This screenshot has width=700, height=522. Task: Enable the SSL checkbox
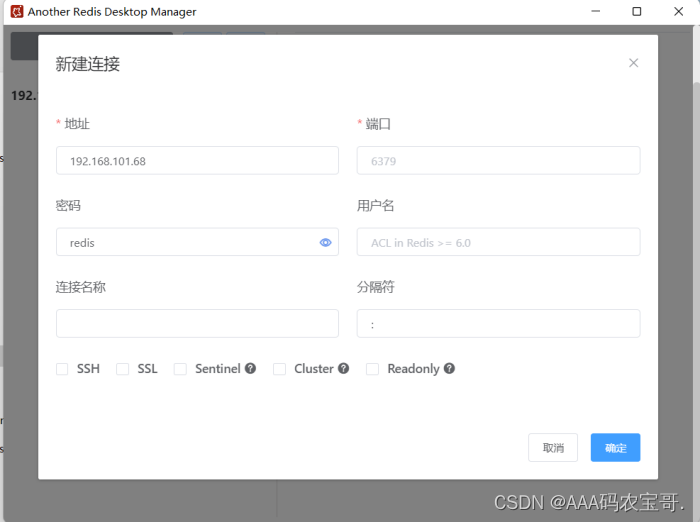122,369
